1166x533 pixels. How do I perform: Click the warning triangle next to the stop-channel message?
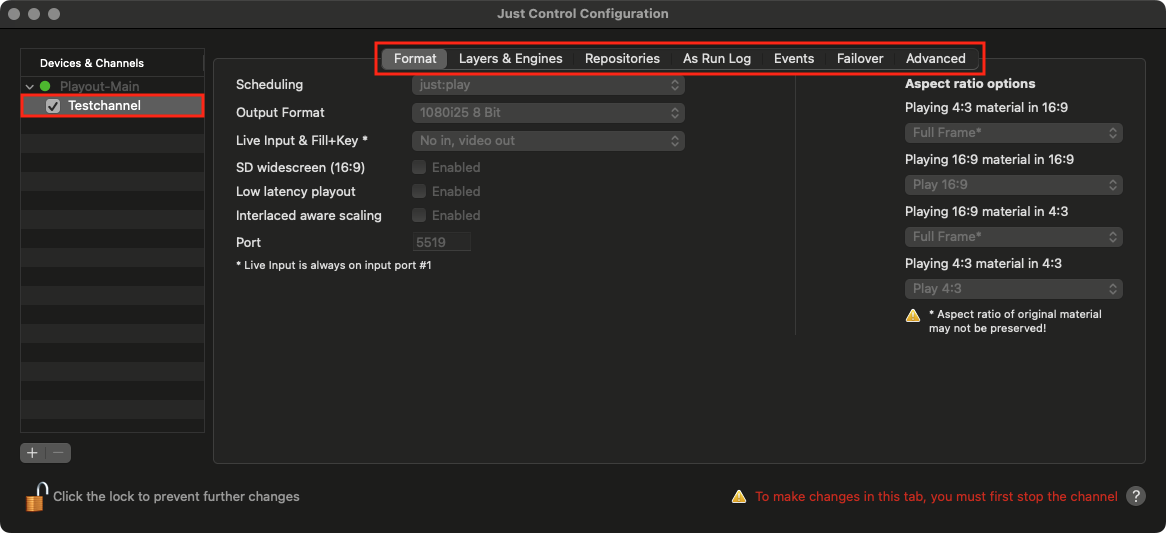(x=738, y=497)
